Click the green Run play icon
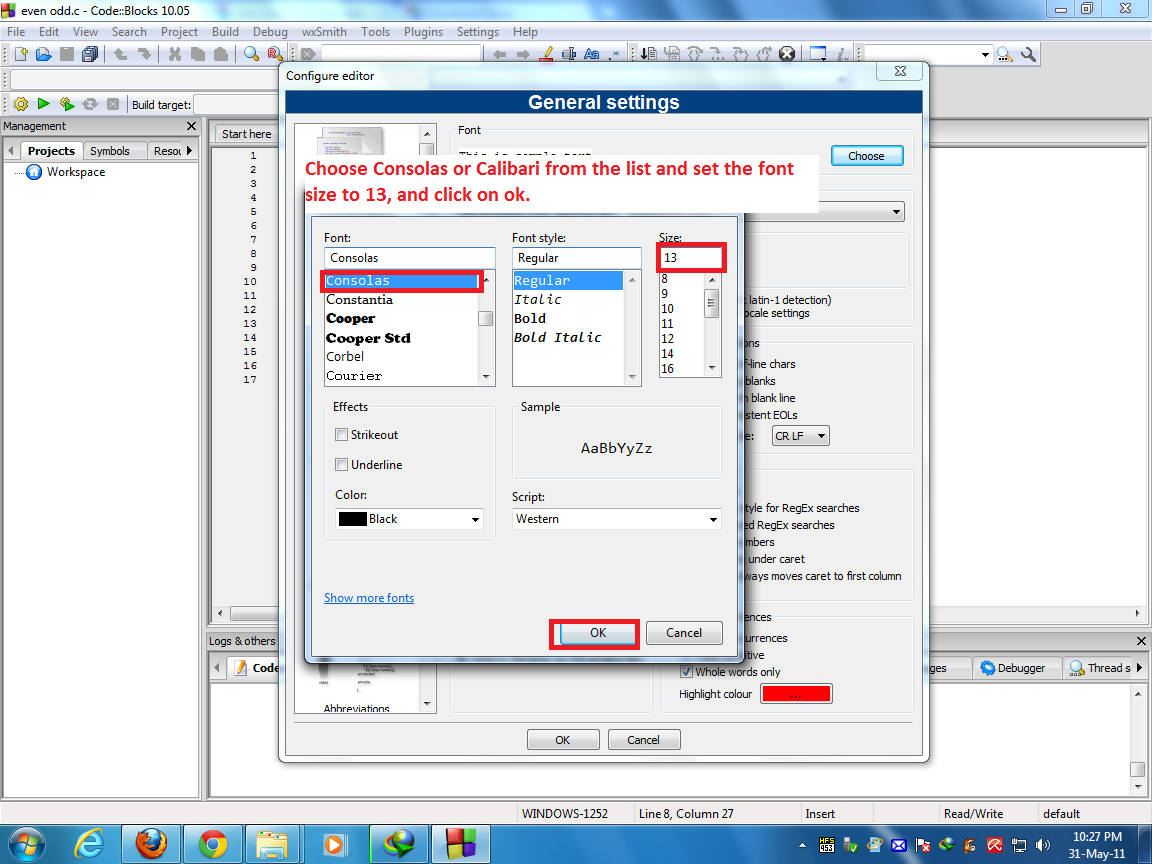The width and height of the screenshot is (1152, 864). click(x=43, y=104)
